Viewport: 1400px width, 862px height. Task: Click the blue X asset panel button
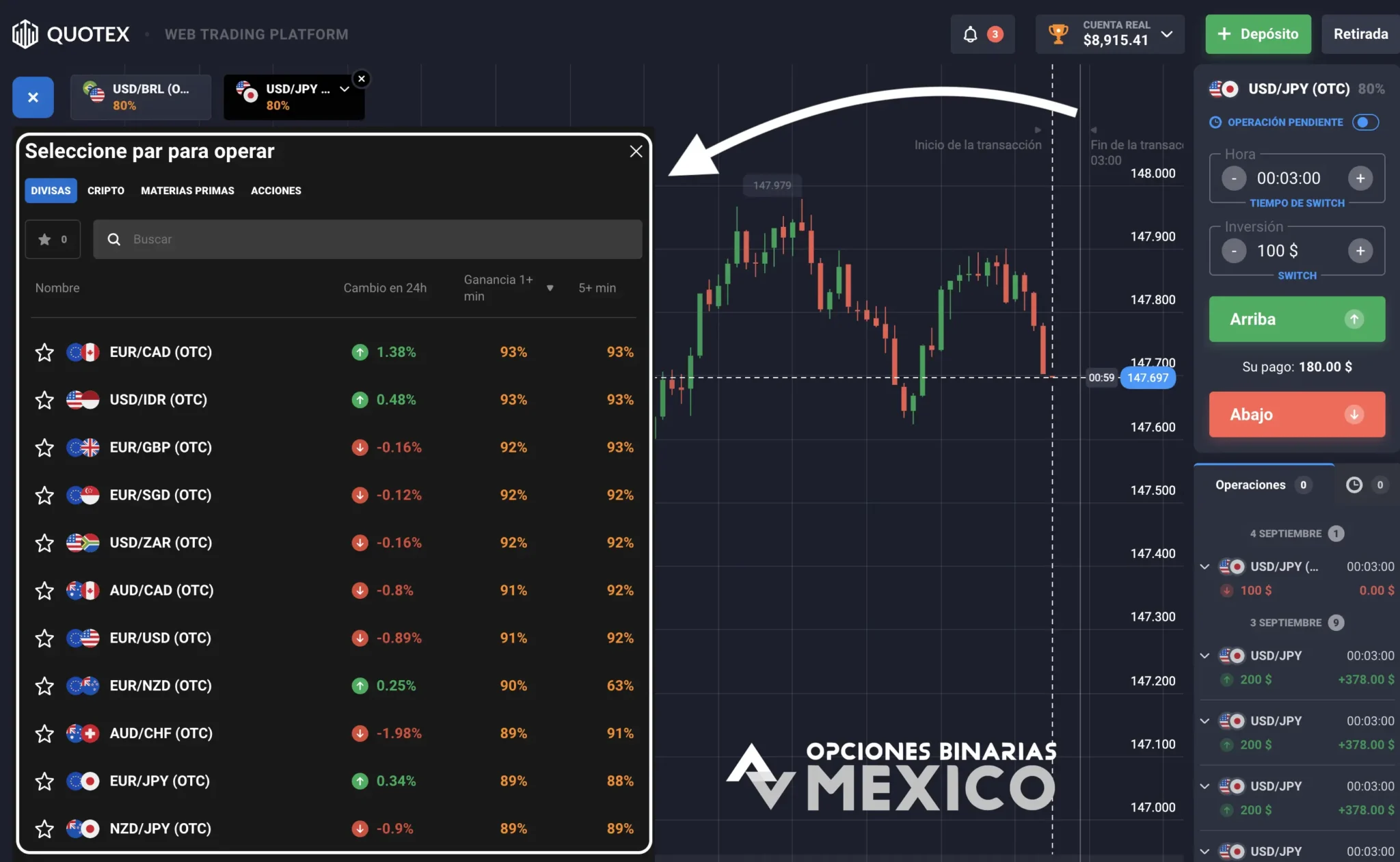[x=33, y=97]
